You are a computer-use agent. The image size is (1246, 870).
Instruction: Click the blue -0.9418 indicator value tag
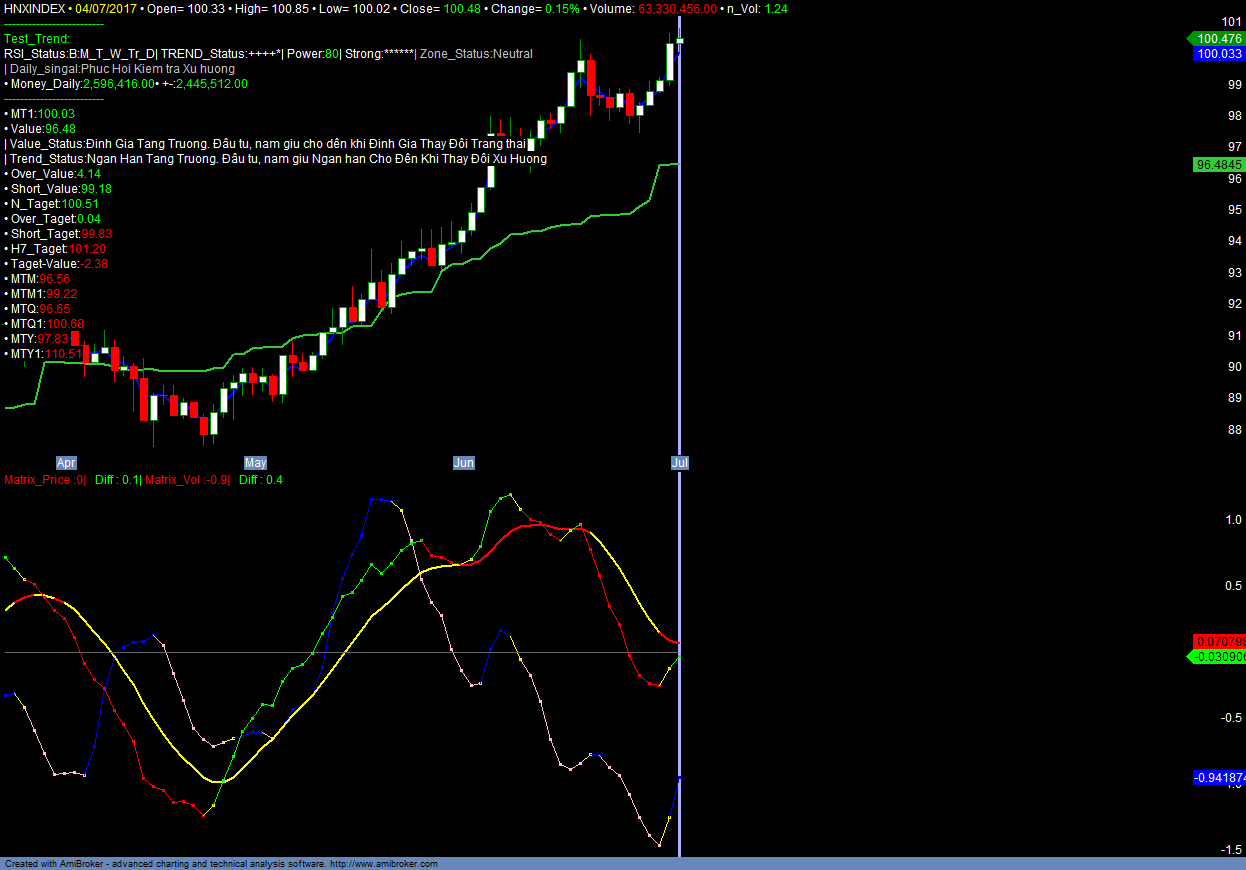click(x=1219, y=777)
